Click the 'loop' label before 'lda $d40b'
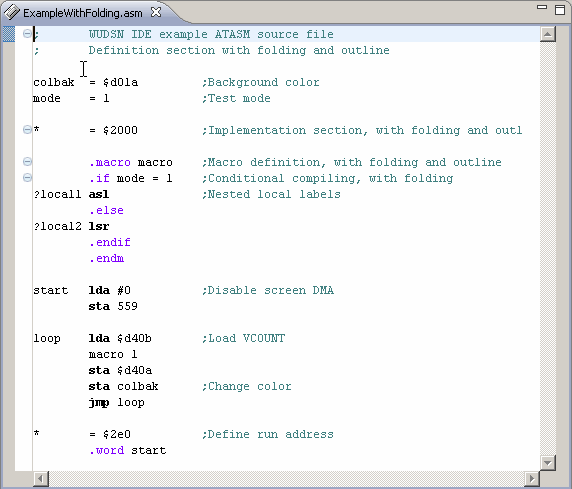The height and width of the screenshot is (489, 572). [x=47, y=339]
